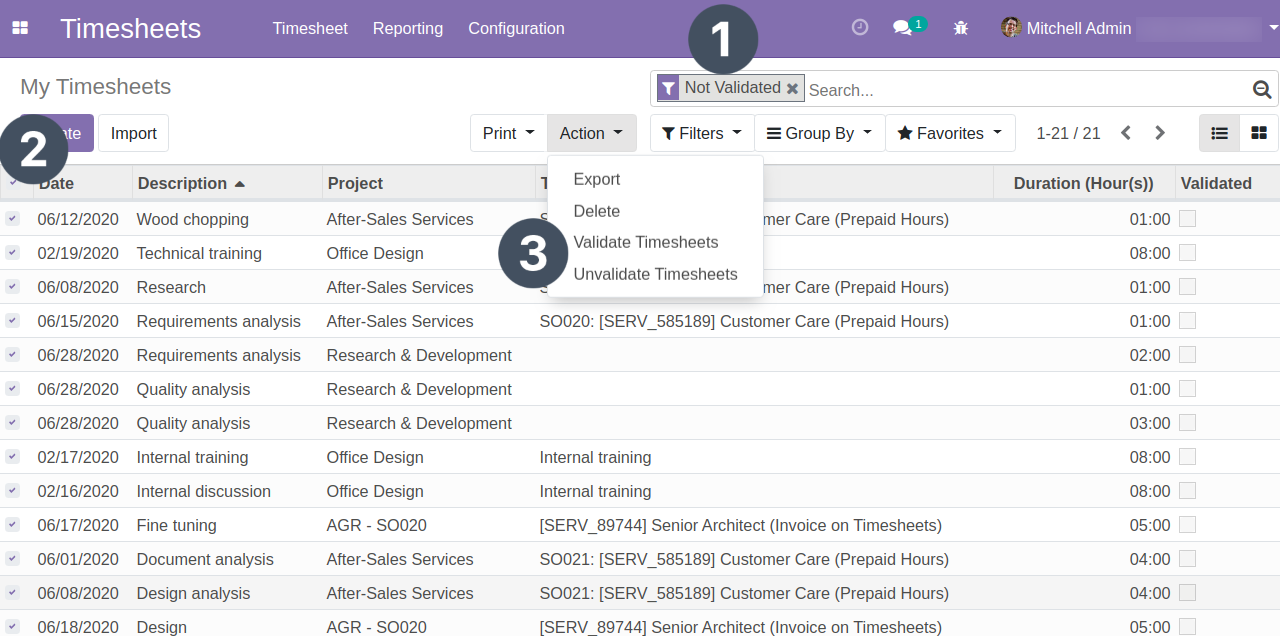The image size is (1280, 636).
Task: Select the Fine tuning row checkbox
Action: (12, 525)
